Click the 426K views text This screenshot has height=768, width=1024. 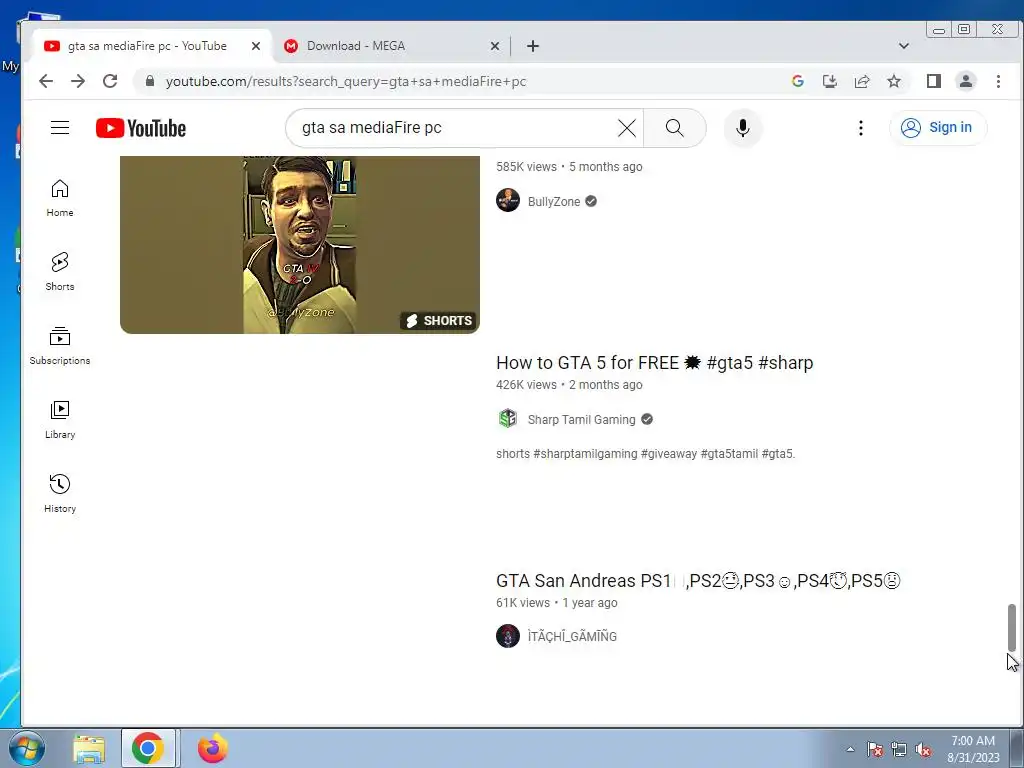[526, 385]
